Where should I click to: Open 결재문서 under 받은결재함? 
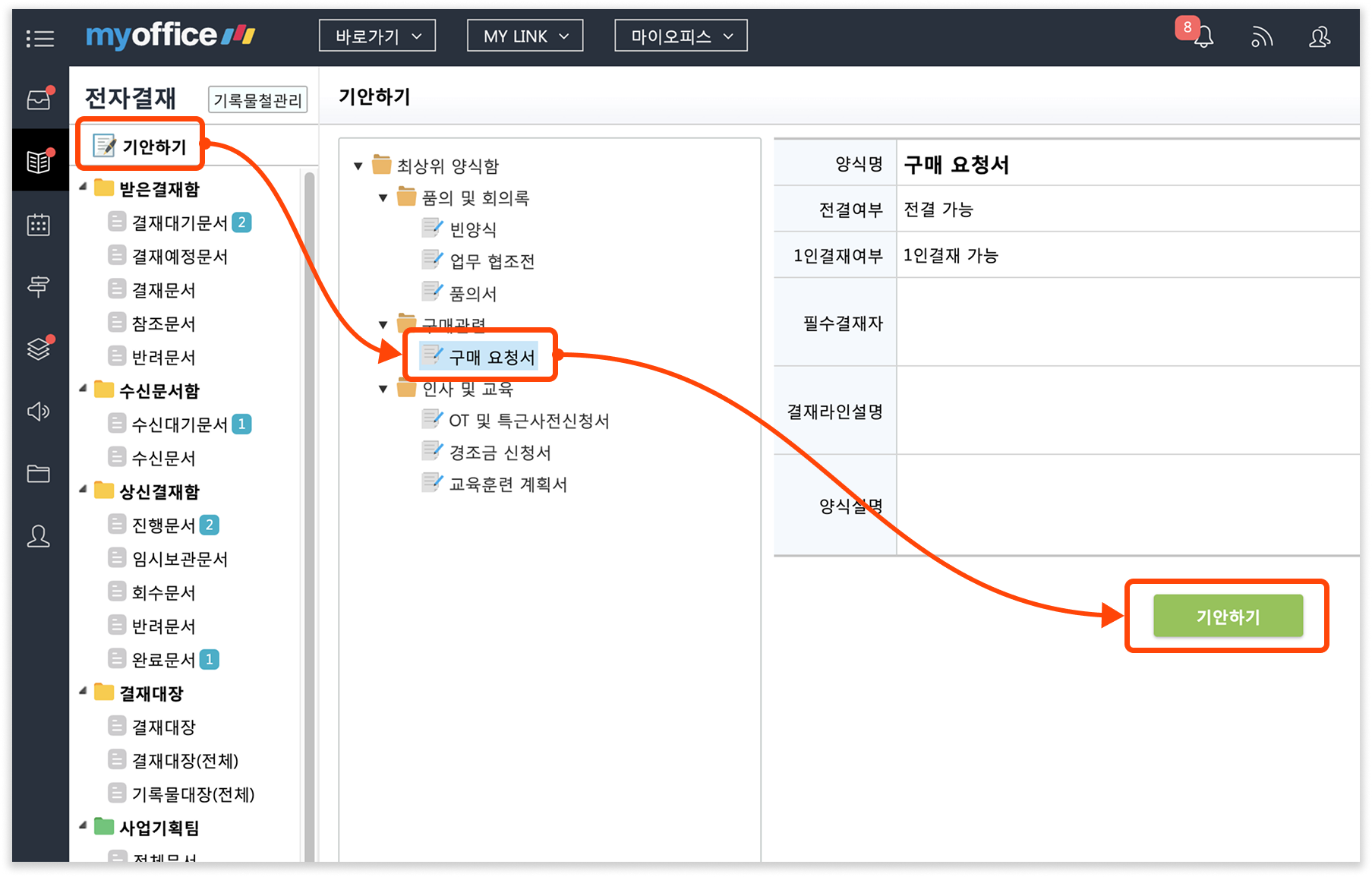click(164, 290)
